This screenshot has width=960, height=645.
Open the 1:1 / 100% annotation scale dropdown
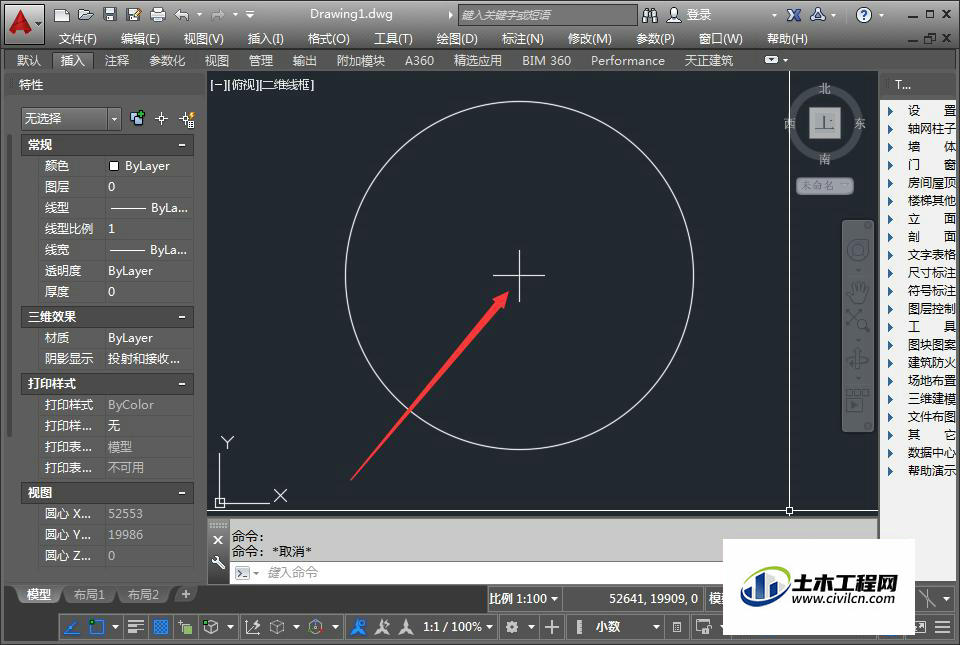point(458,627)
